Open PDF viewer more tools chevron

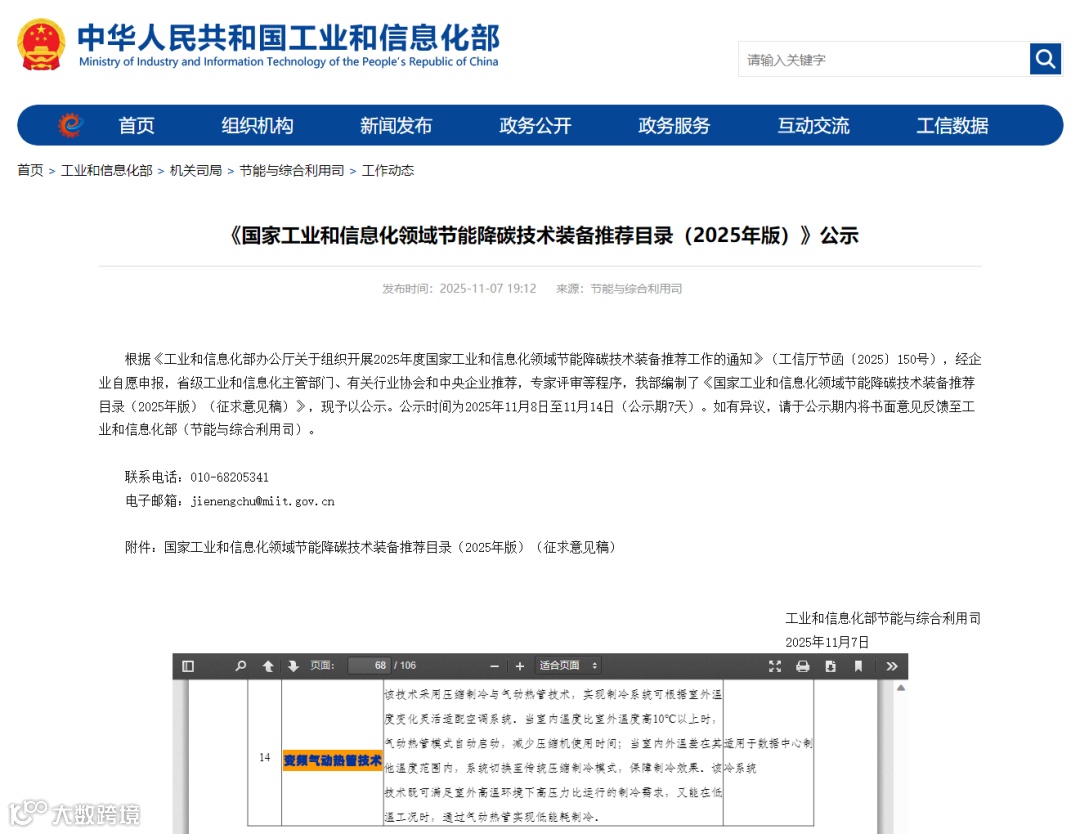(x=892, y=666)
